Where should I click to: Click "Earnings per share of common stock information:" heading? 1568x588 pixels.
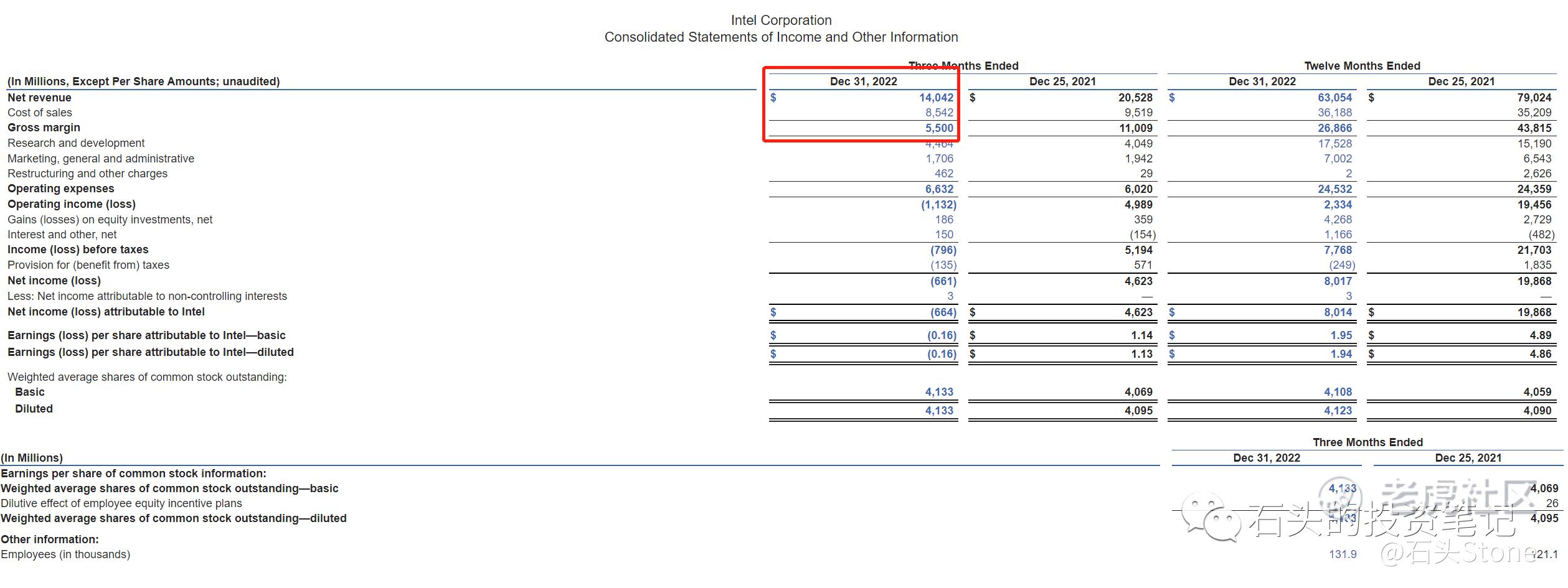[x=133, y=474]
